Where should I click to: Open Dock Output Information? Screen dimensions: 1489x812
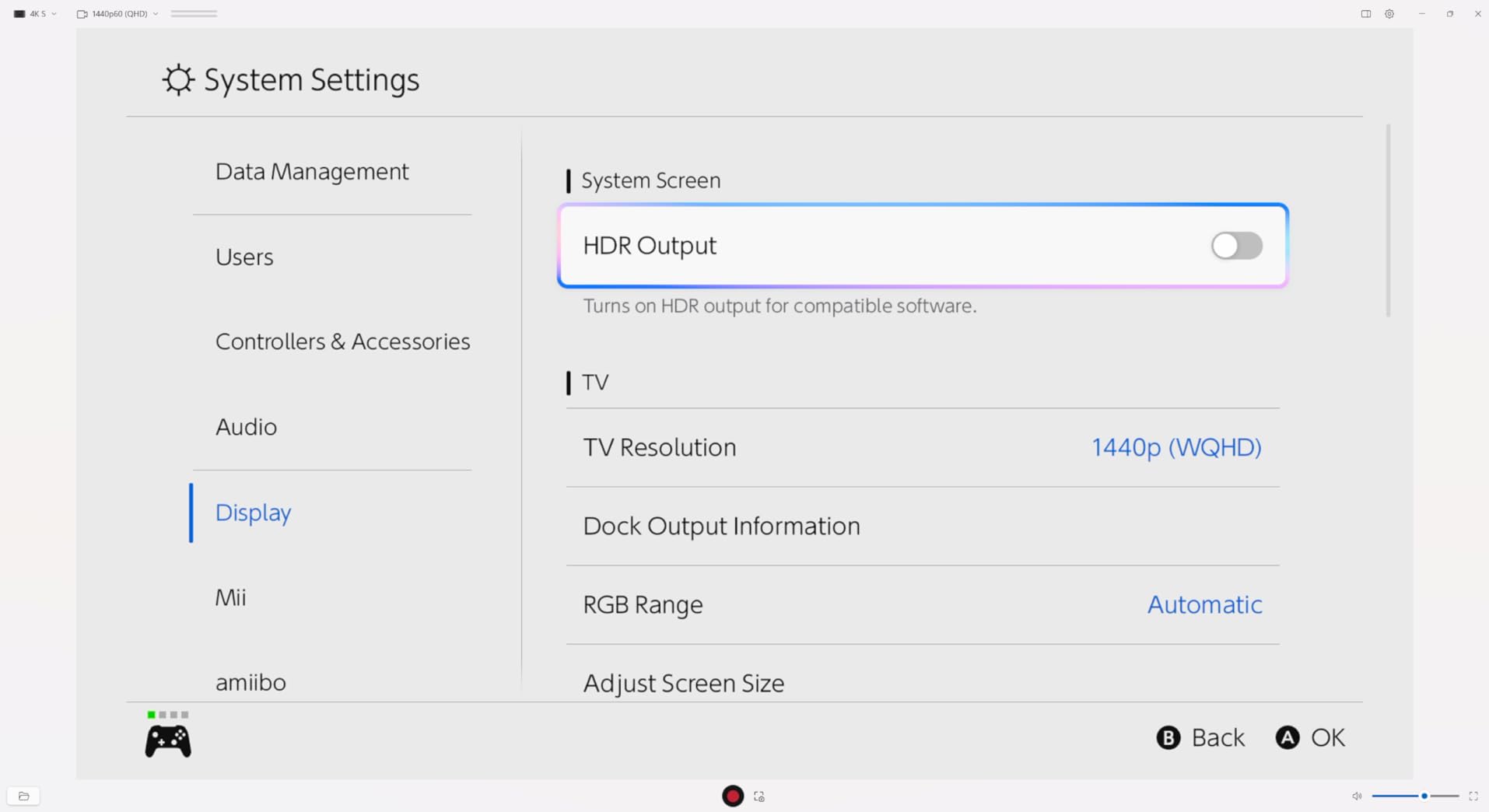coord(721,526)
